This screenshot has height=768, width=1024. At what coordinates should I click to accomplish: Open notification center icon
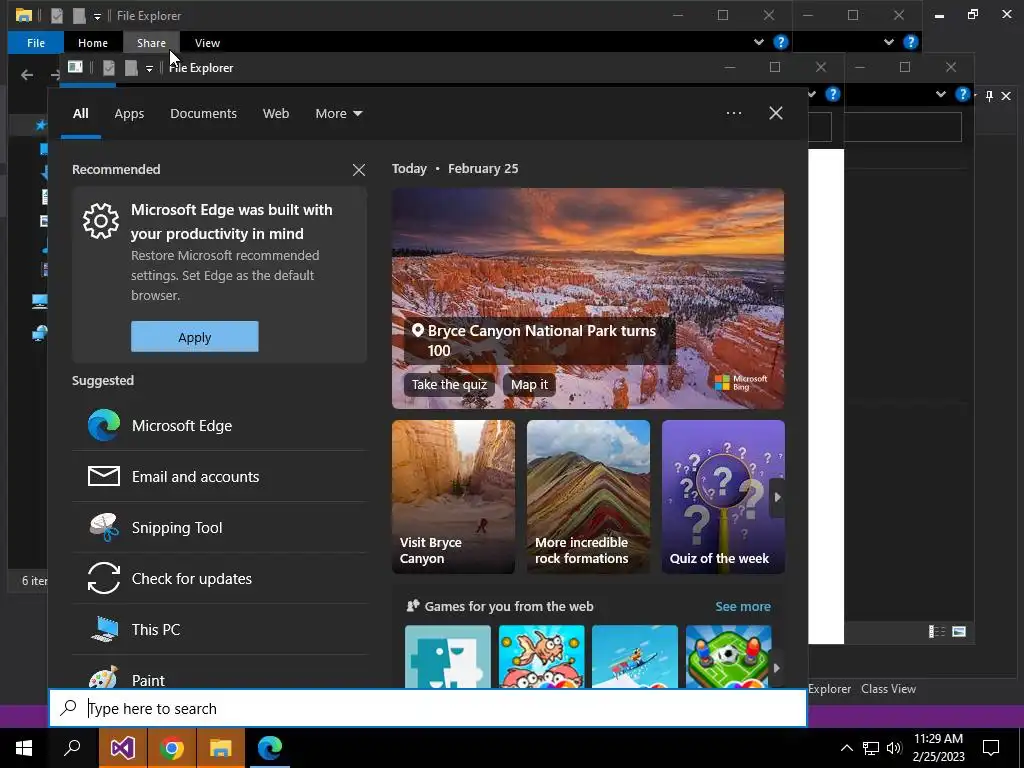click(x=991, y=748)
